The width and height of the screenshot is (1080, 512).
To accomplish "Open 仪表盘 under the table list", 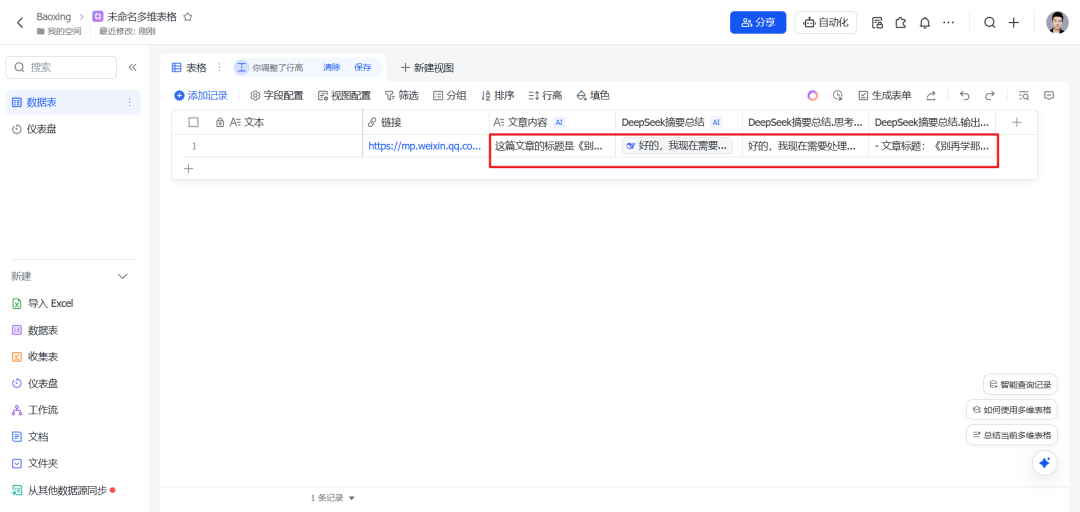I will click(73, 129).
